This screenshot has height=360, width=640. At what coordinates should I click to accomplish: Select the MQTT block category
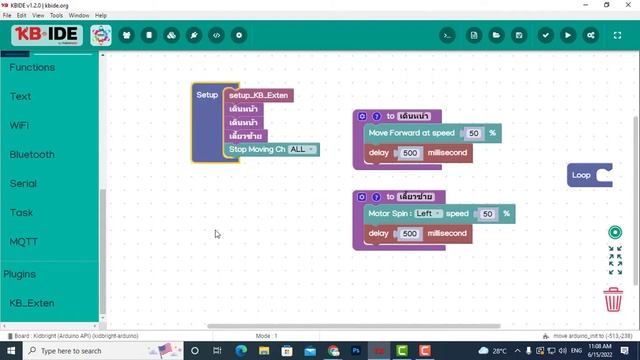coord(24,242)
